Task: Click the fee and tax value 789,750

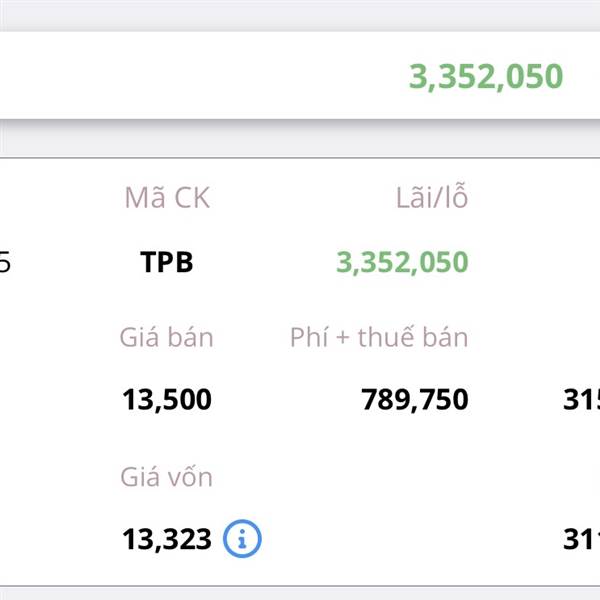Action: click(415, 399)
